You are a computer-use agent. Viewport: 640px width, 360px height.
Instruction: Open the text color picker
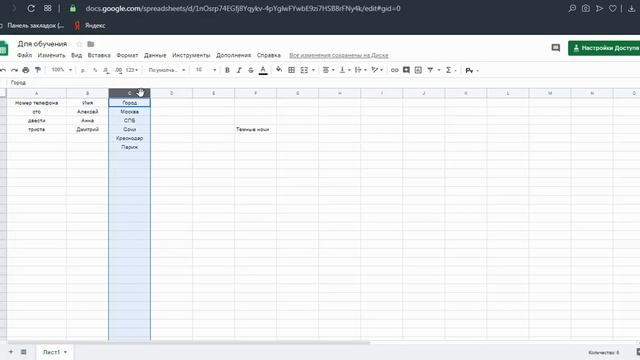pos(263,70)
